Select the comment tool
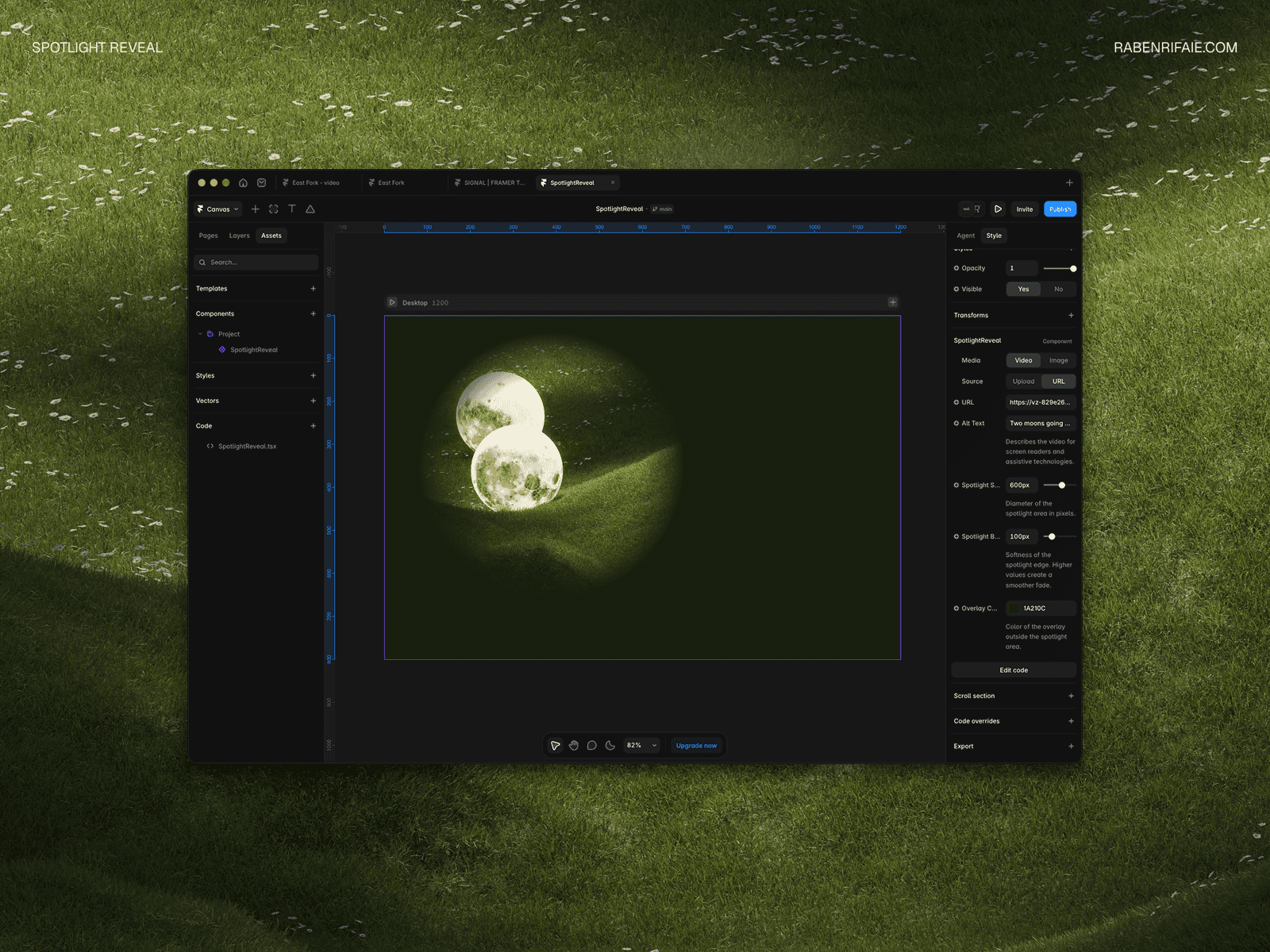 [592, 746]
